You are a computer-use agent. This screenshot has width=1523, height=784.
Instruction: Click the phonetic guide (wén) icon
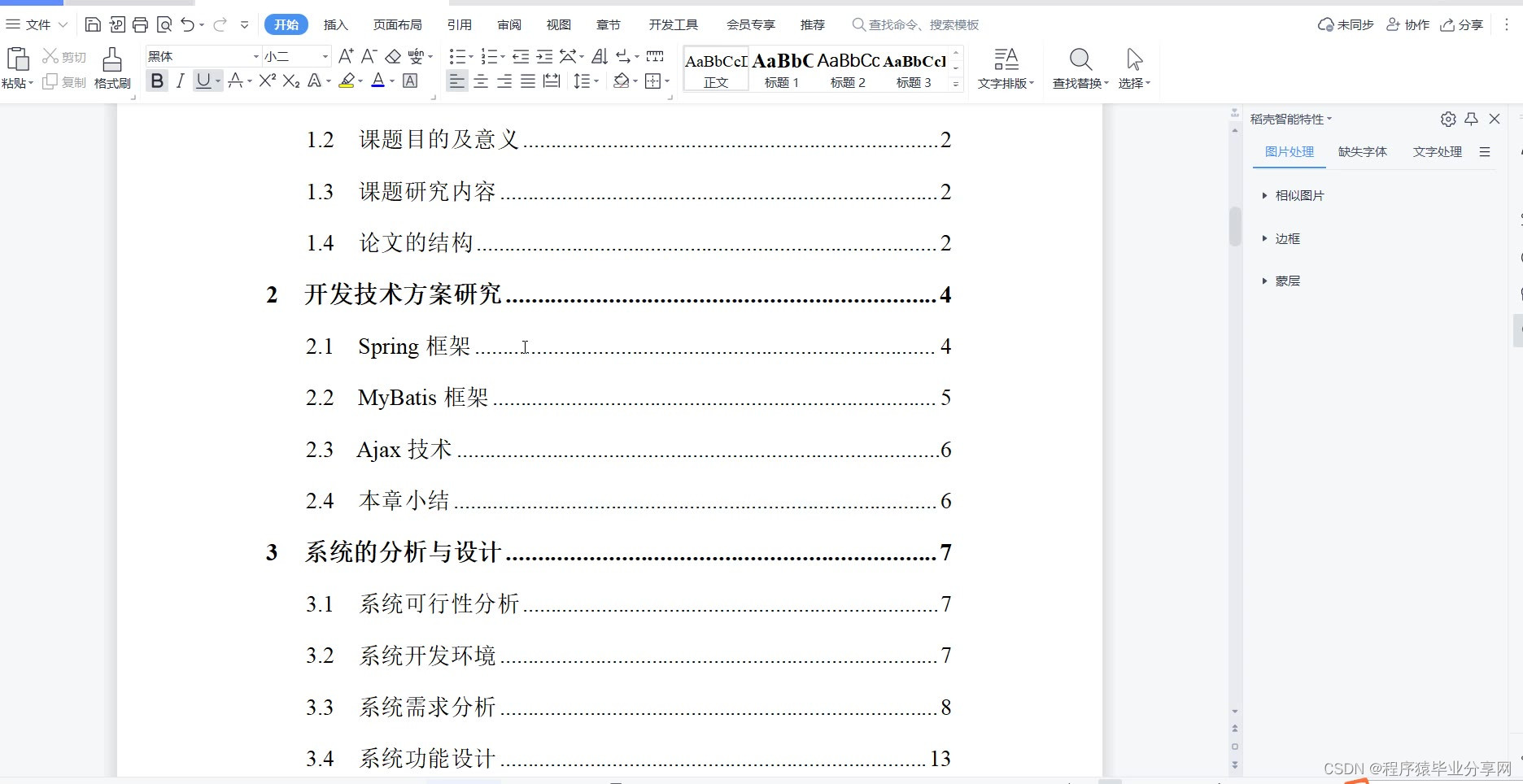tap(416, 56)
